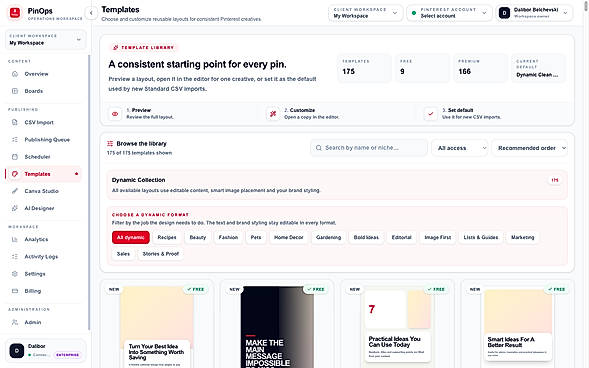Filter by Image First format
The width and height of the screenshot is (589, 368).
438,237
